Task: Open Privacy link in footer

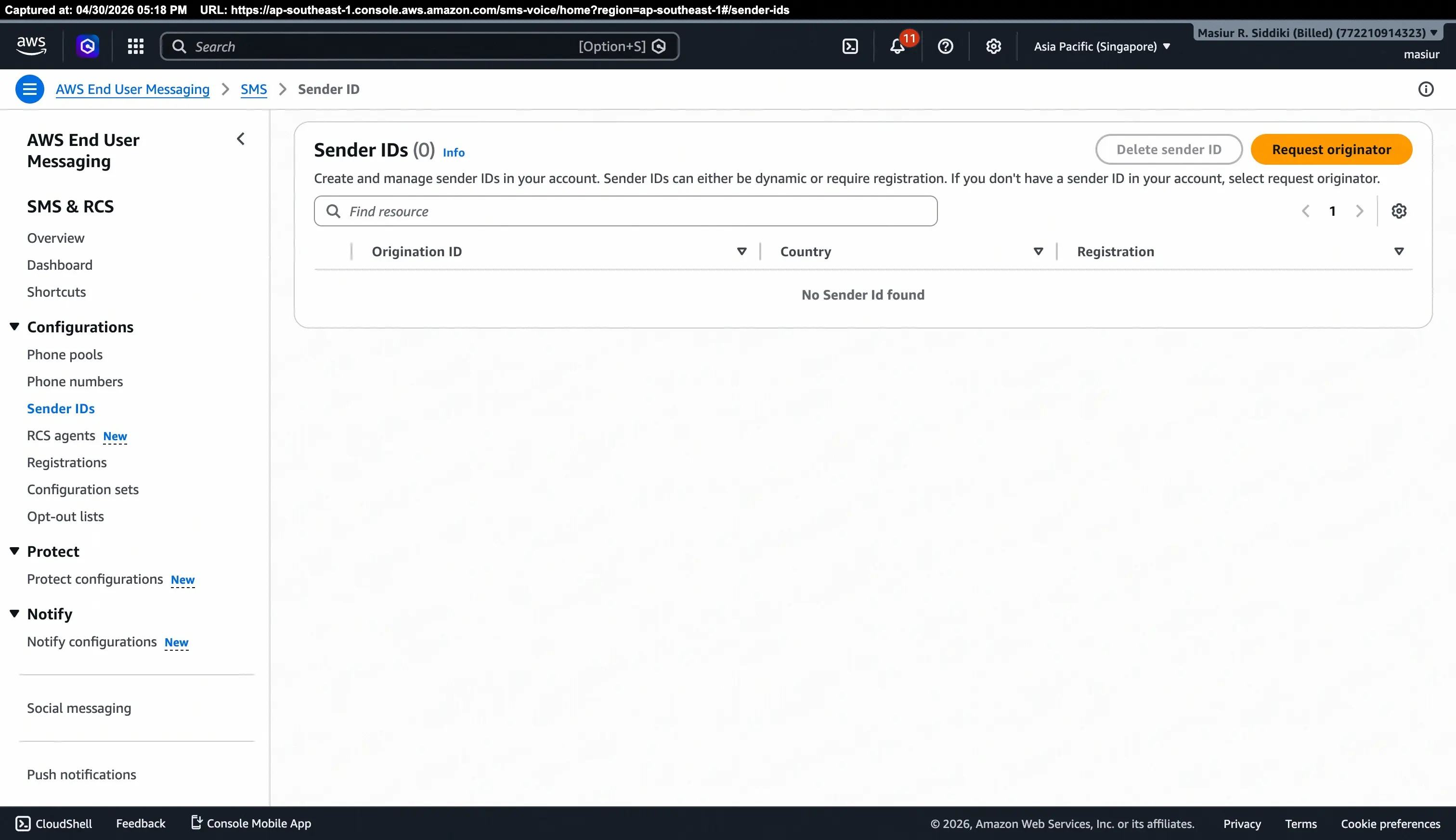Action: pyautogui.click(x=1242, y=824)
